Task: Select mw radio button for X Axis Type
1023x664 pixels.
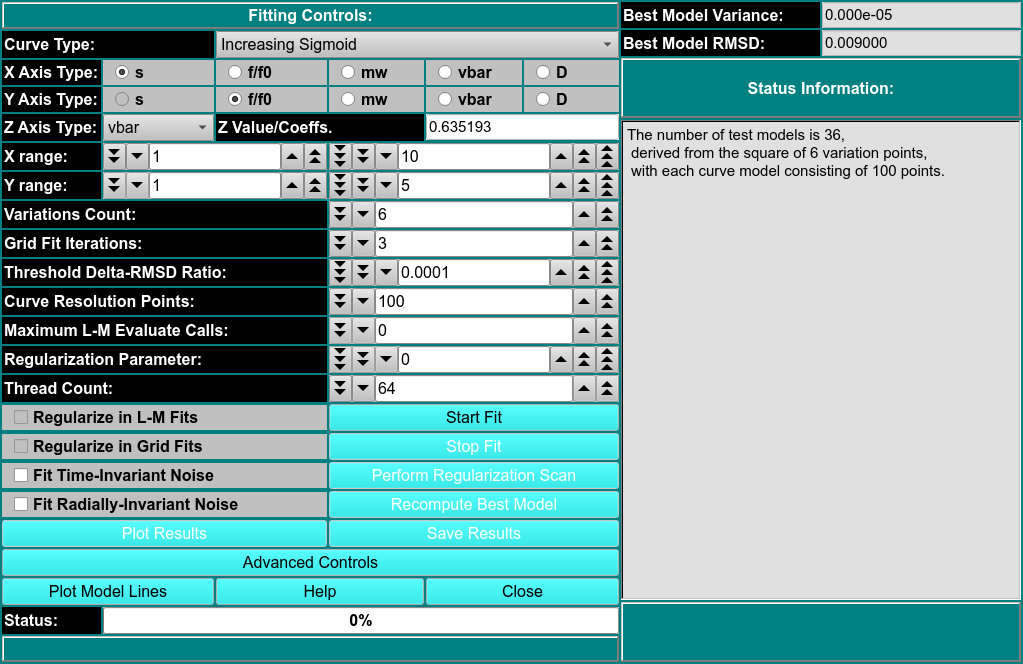Action: [x=348, y=72]
